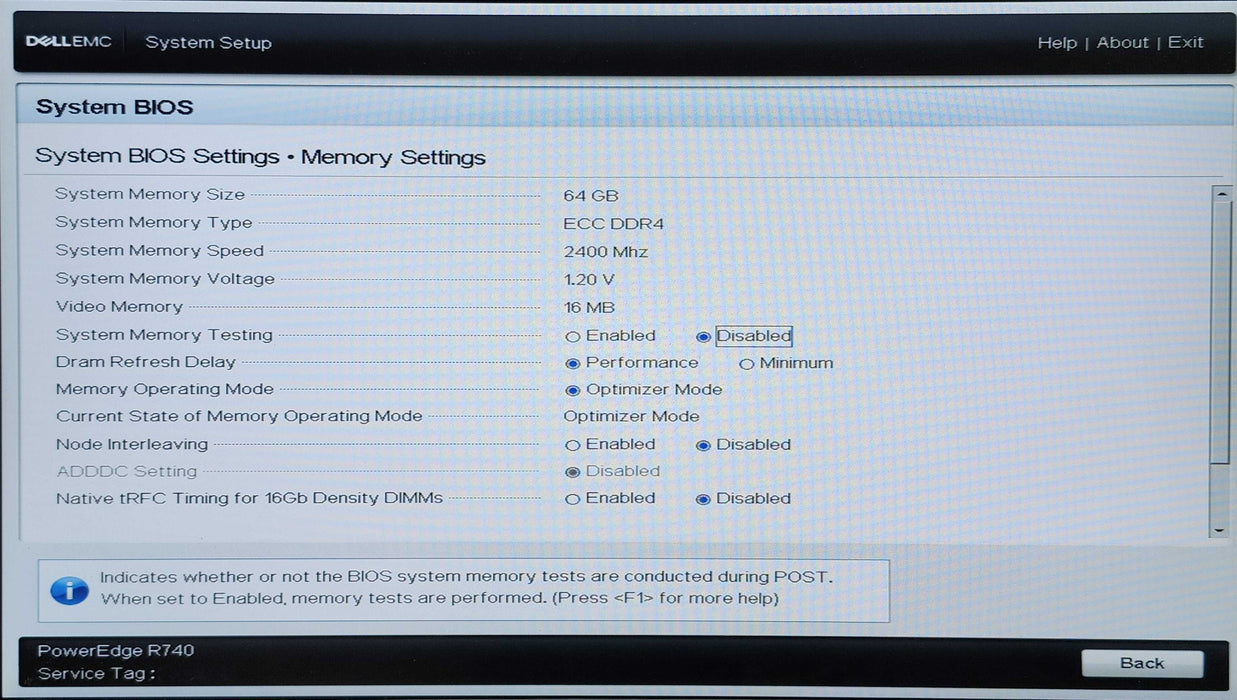Click the Current State of Memory Operating Mode label

239,416
